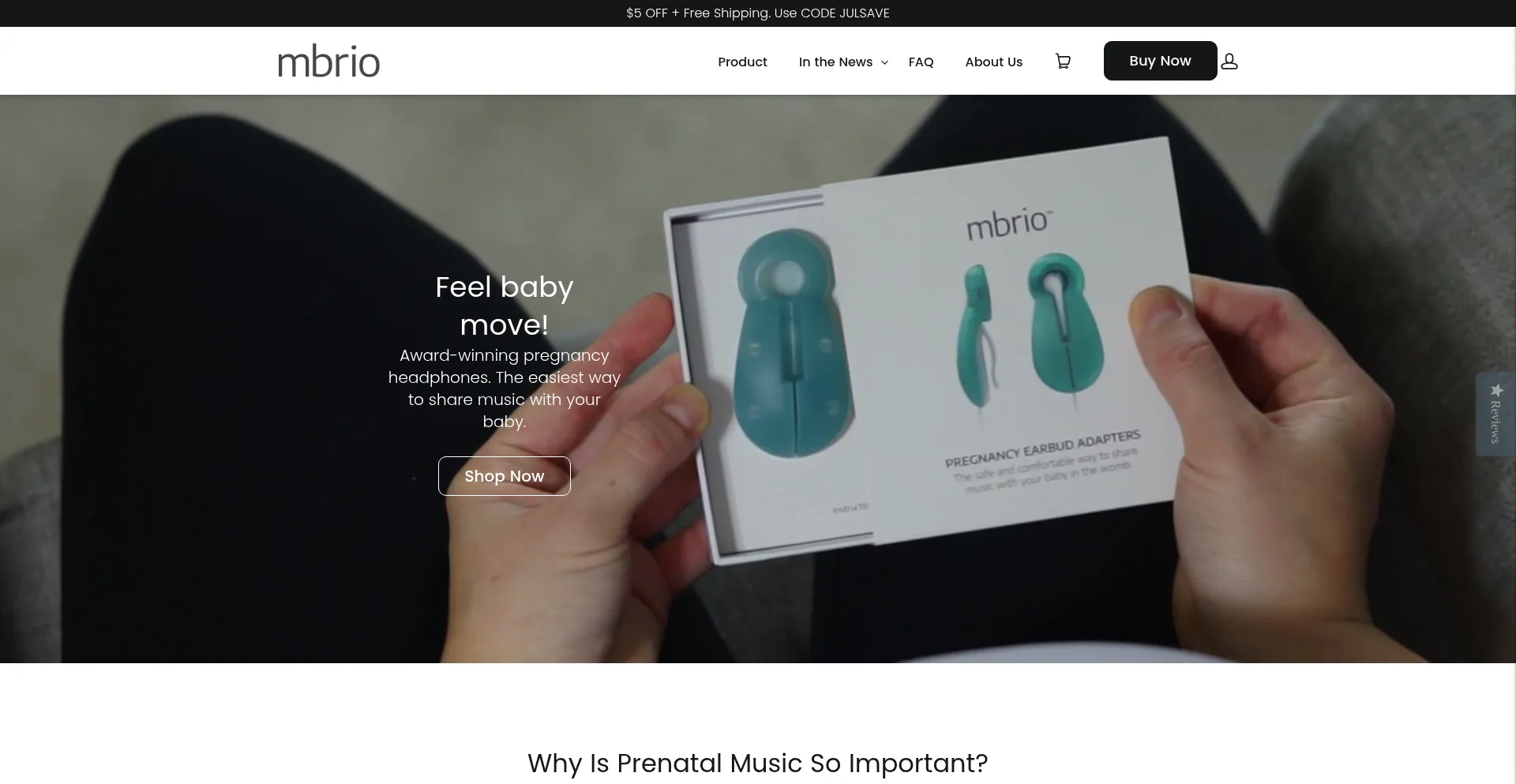
Task: Click 'Why Is Prenatal Music So Important?' heading
Action: coord(758,763)
